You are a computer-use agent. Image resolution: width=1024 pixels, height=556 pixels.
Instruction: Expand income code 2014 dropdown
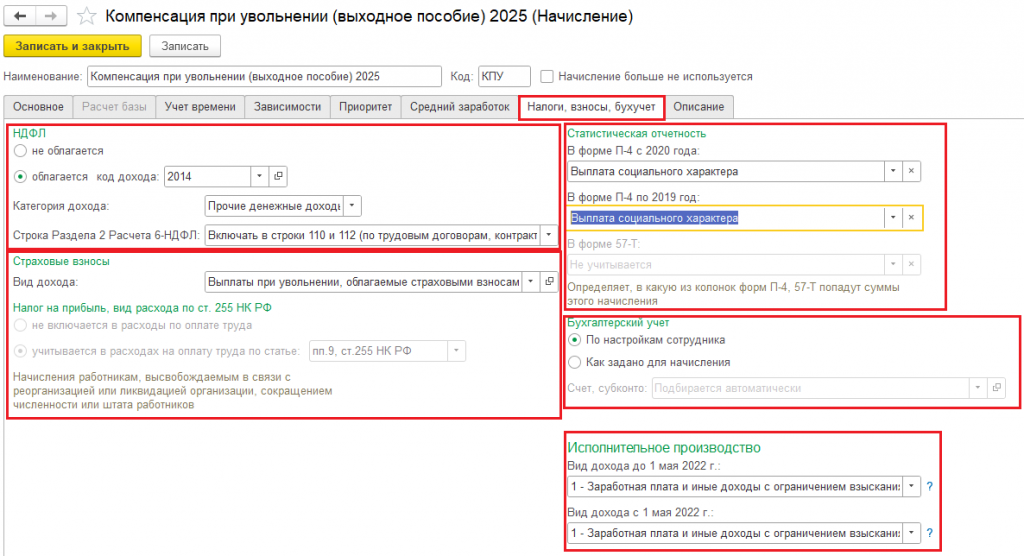point(259,176)
